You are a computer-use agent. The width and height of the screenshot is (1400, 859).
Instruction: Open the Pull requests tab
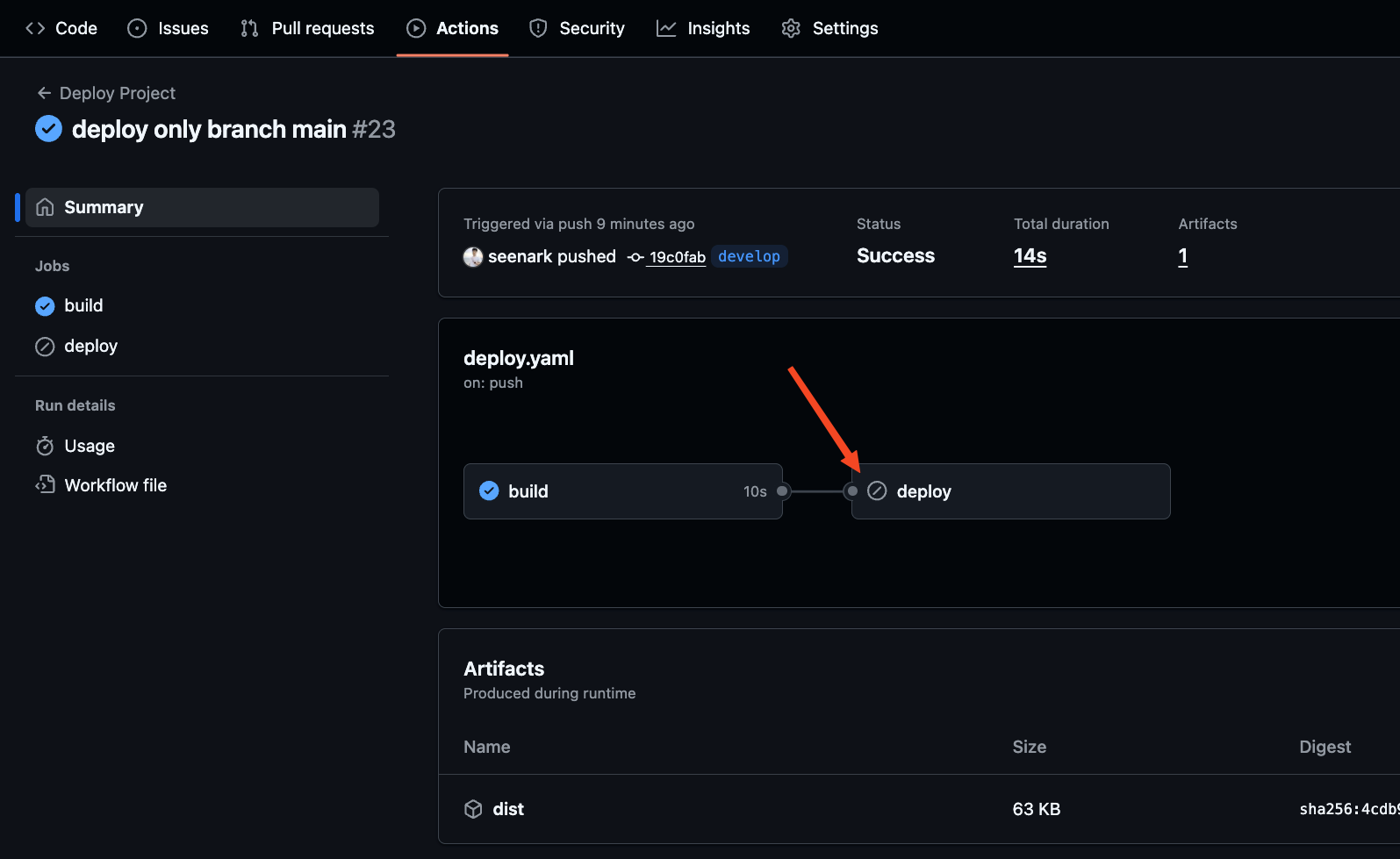coord(307,28)
